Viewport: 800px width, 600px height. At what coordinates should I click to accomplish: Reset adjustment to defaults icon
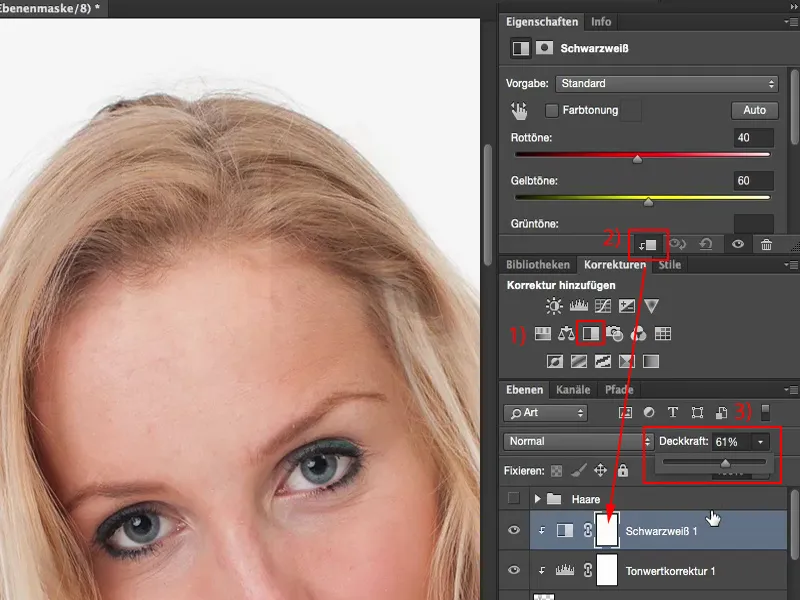(706, 244)
